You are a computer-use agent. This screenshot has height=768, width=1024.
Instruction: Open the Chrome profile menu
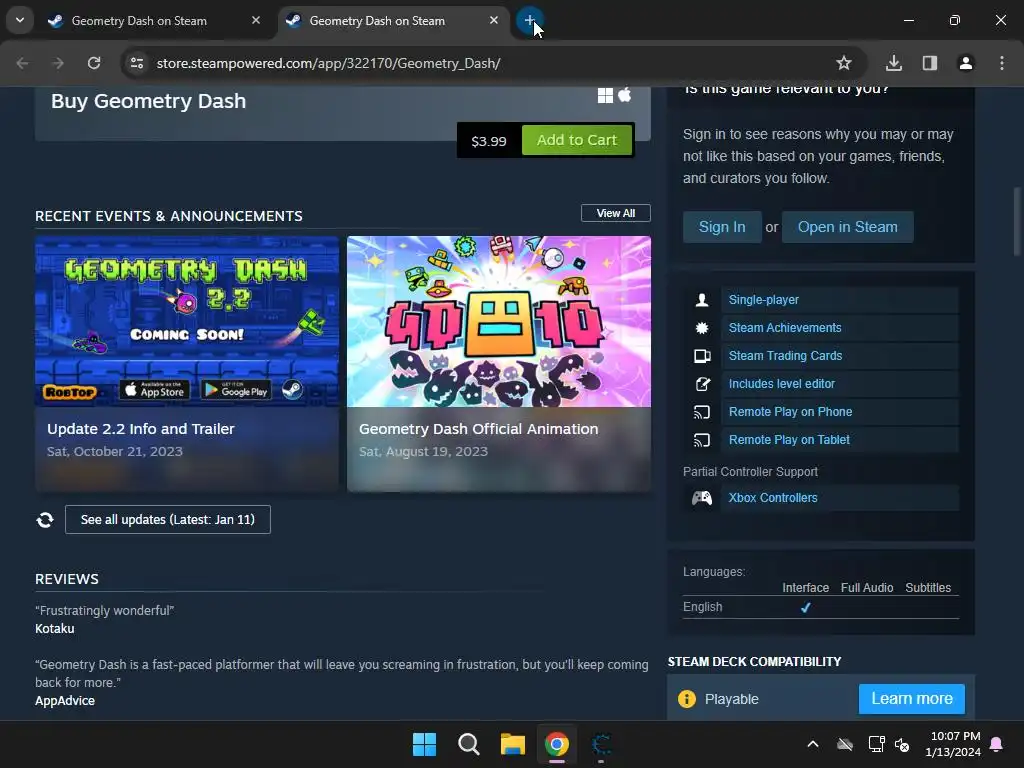(966, 63)
